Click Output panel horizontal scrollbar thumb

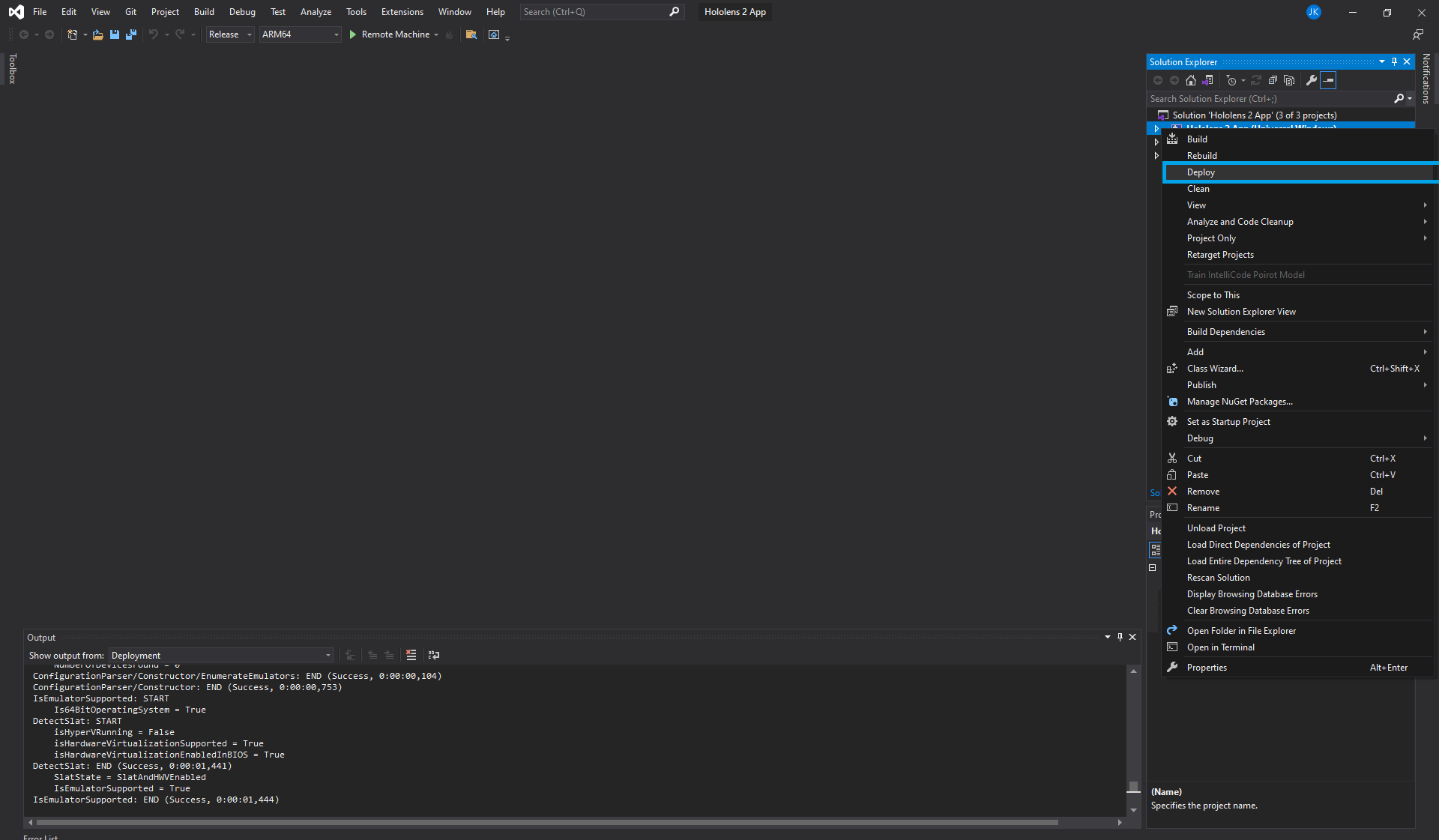click(x=547, y=822)
